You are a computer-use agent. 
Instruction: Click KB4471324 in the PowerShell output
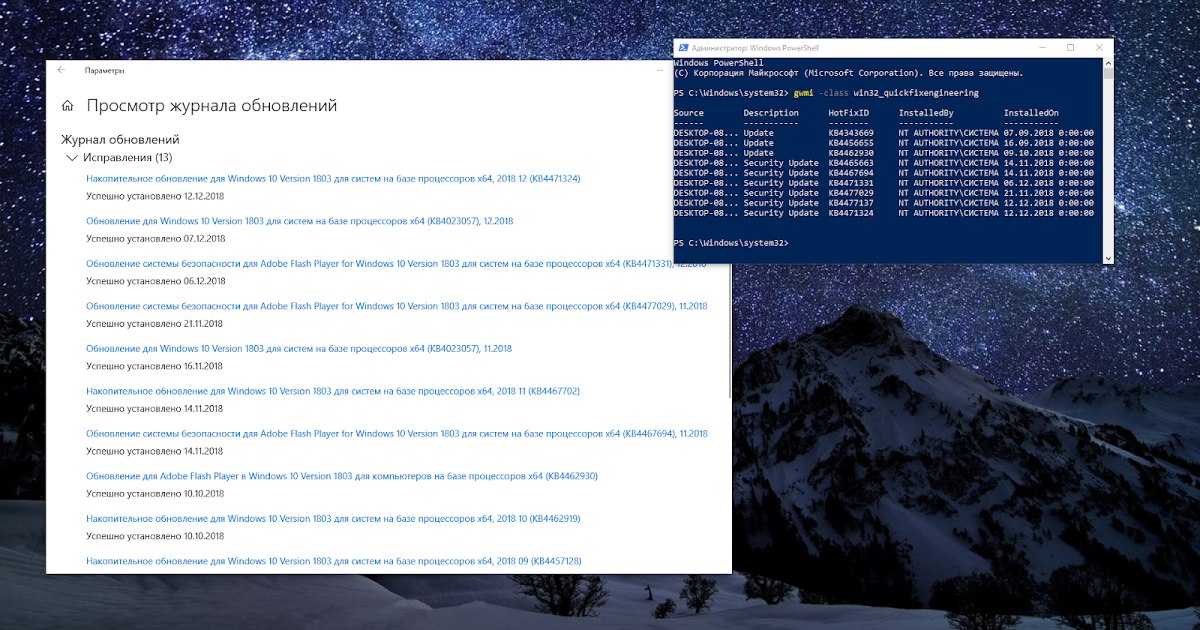[x=851, y=213]
